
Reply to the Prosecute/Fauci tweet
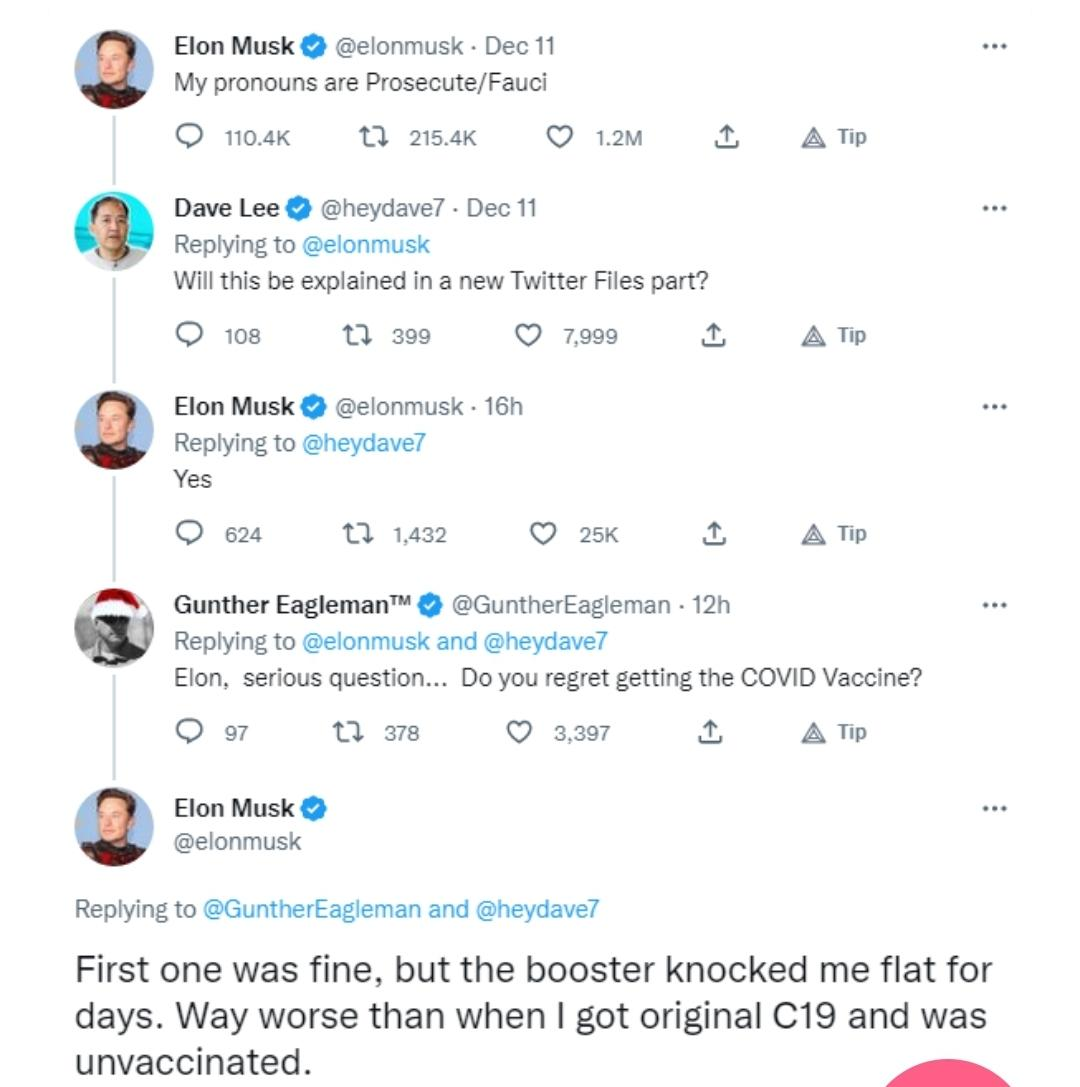tap(189, 138)
